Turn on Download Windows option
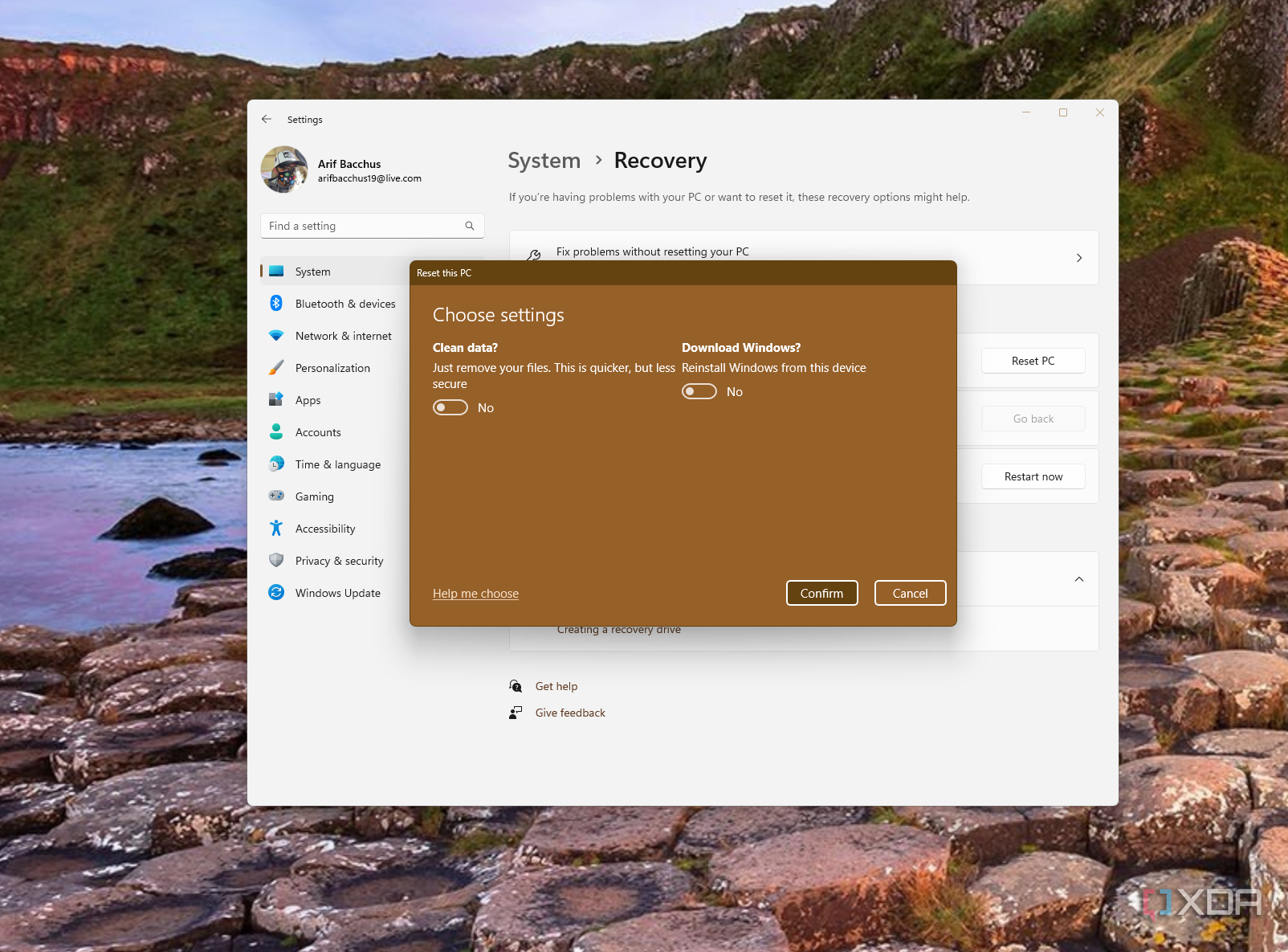The image size is (1288, 952). pos(699,391)
